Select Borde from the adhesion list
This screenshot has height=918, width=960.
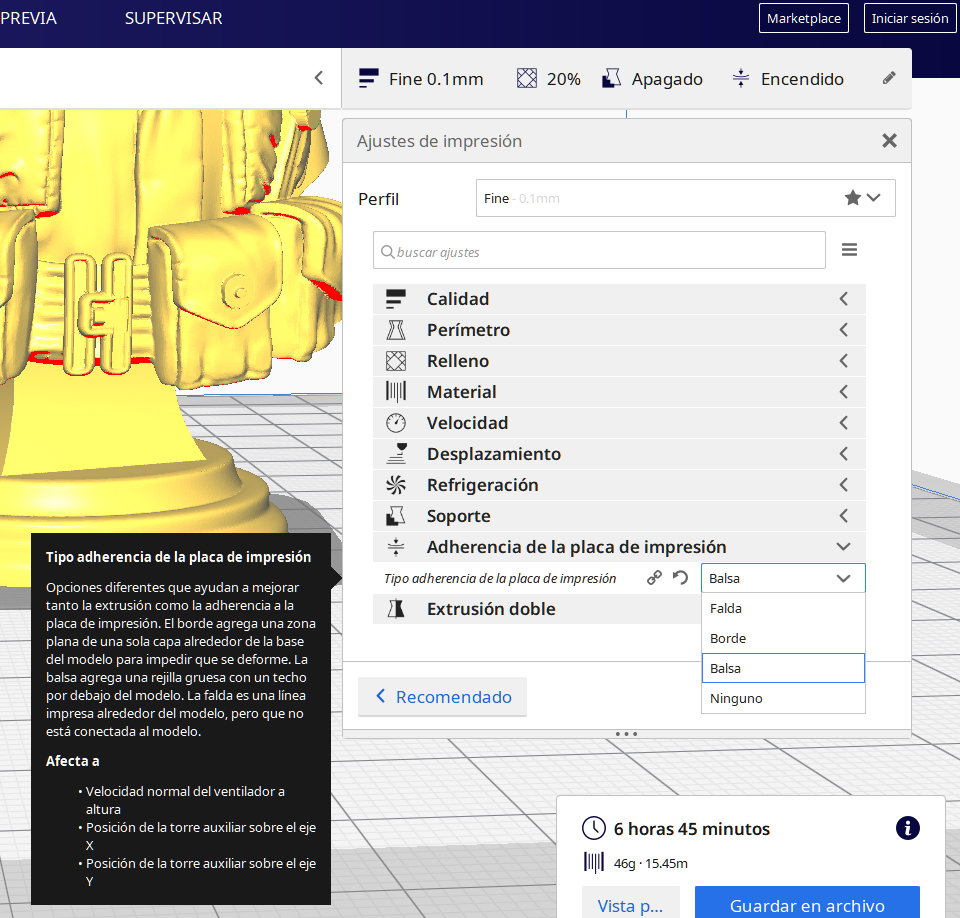pyautogui.click(x=782, y=638)
